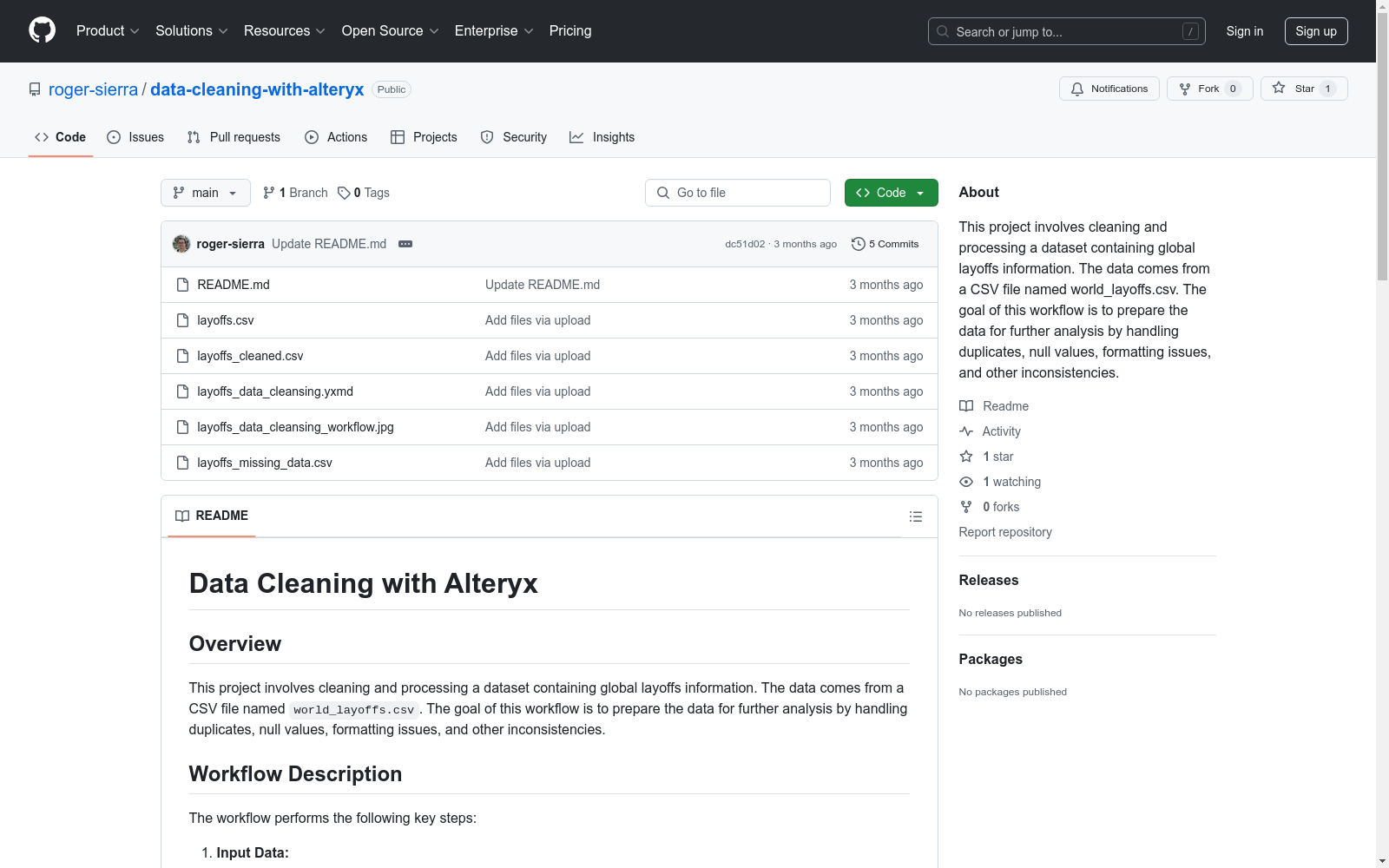Switch to the Pull requests tab
Image resolution: width=1389 pixels, height=868 pixels.
234,137
